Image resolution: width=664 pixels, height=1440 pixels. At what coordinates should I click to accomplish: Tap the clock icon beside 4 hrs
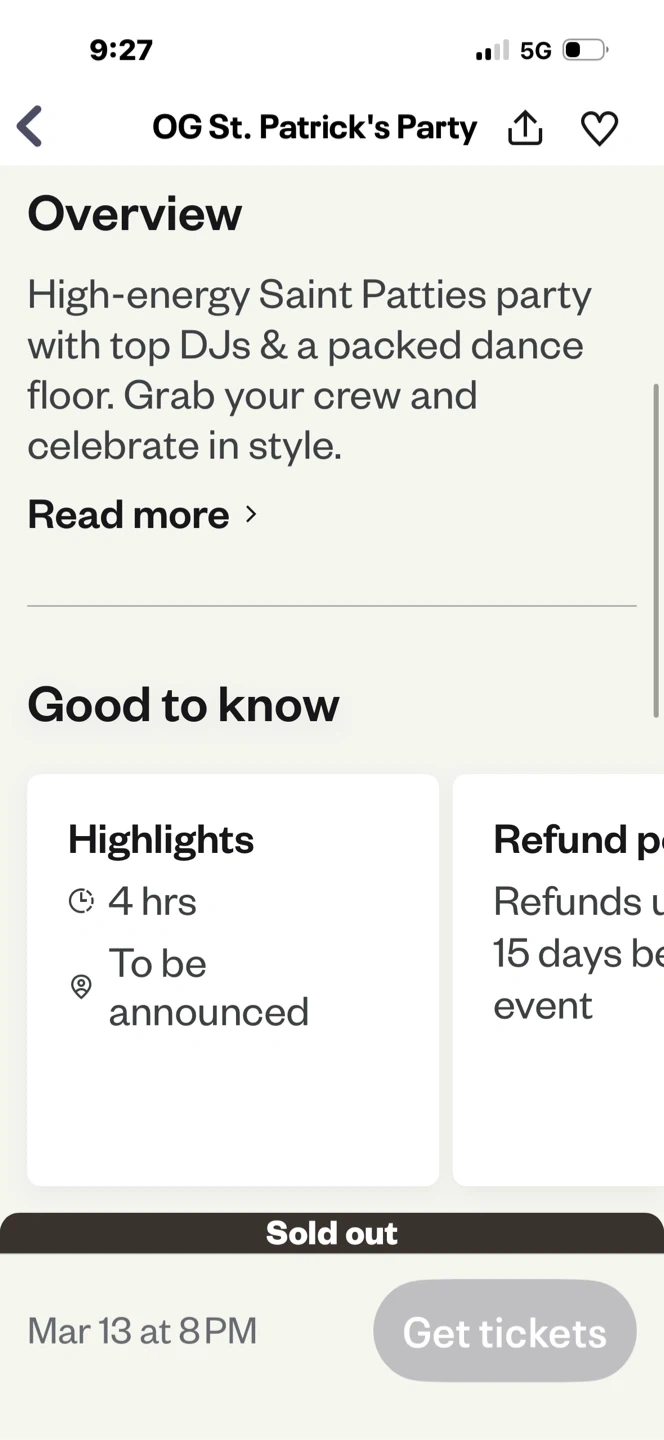pyautogui.click(x=81, y=901)
